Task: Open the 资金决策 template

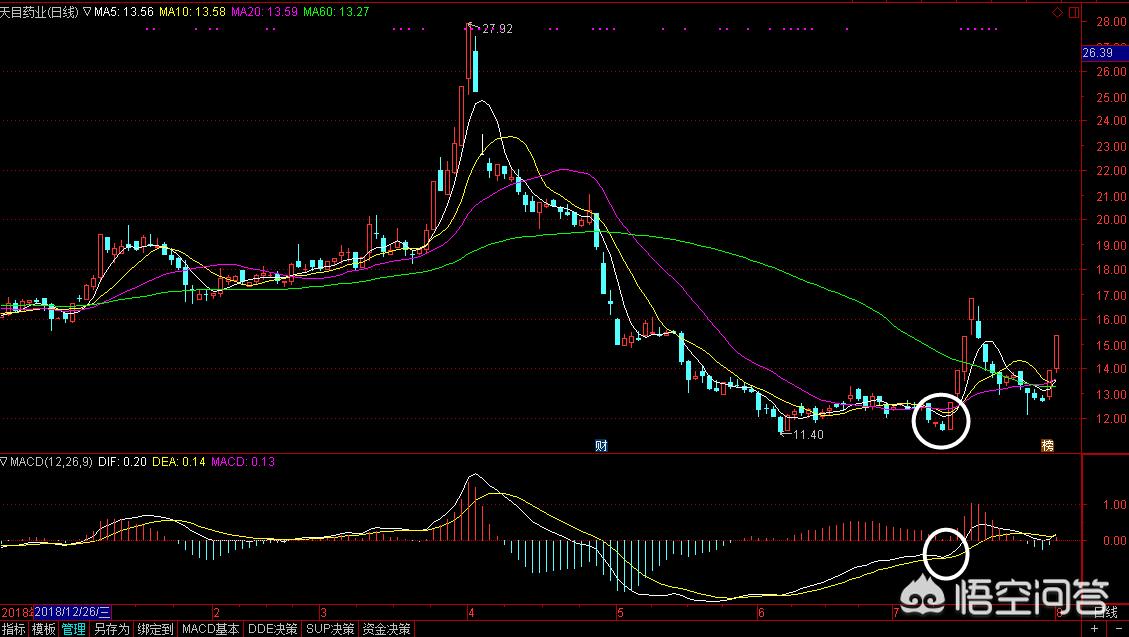Action: click(386, 629)
